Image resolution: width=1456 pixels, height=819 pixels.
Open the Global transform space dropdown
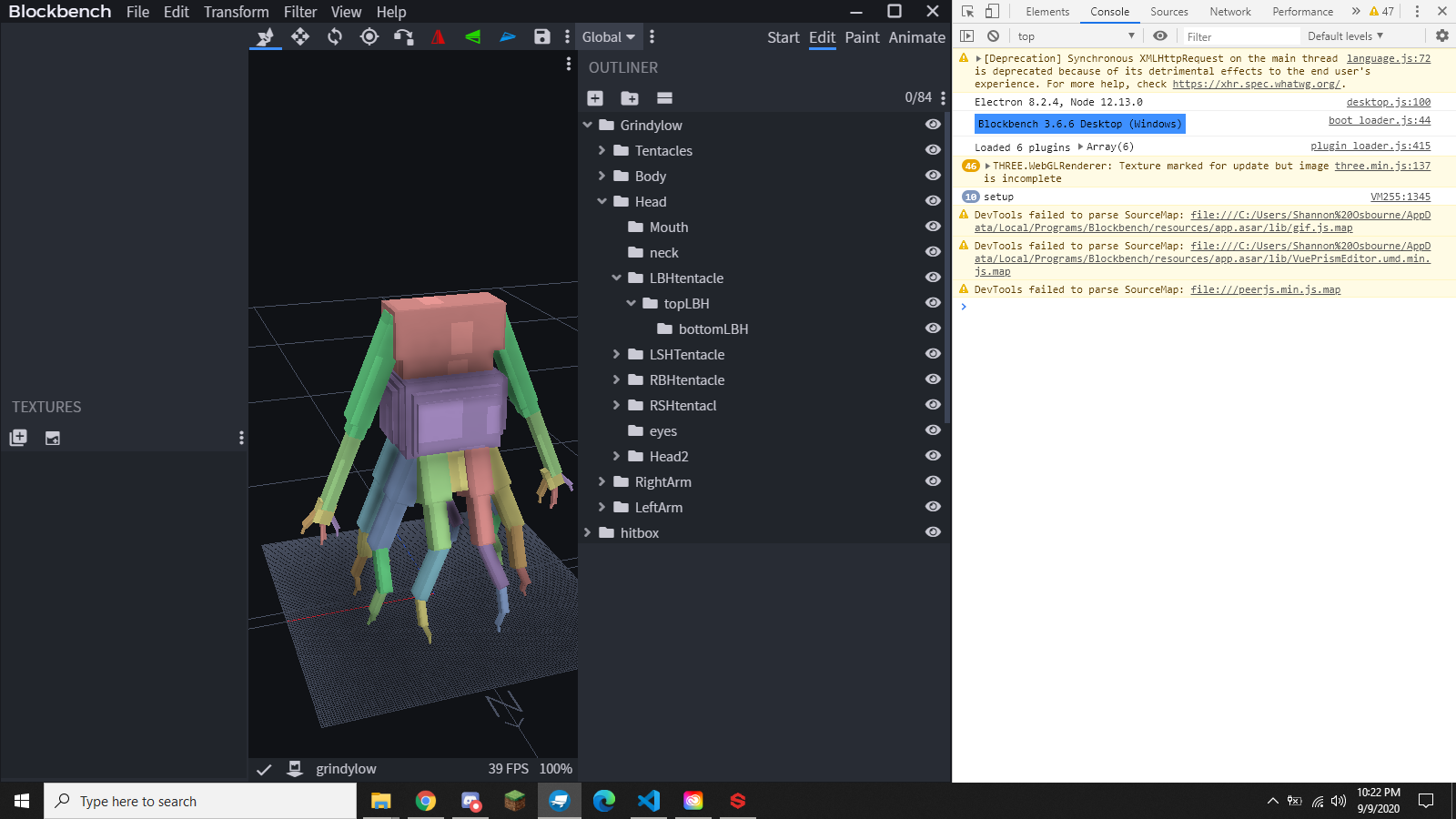[609, 36]
